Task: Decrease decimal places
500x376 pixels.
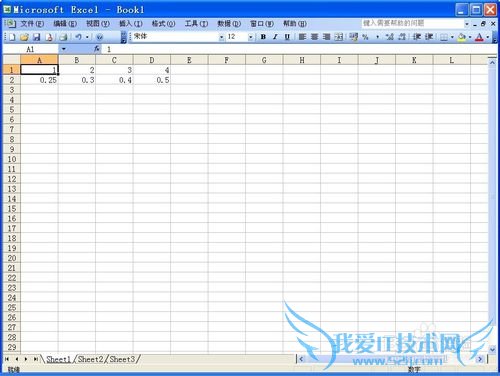Action: [x=402, y=37]
